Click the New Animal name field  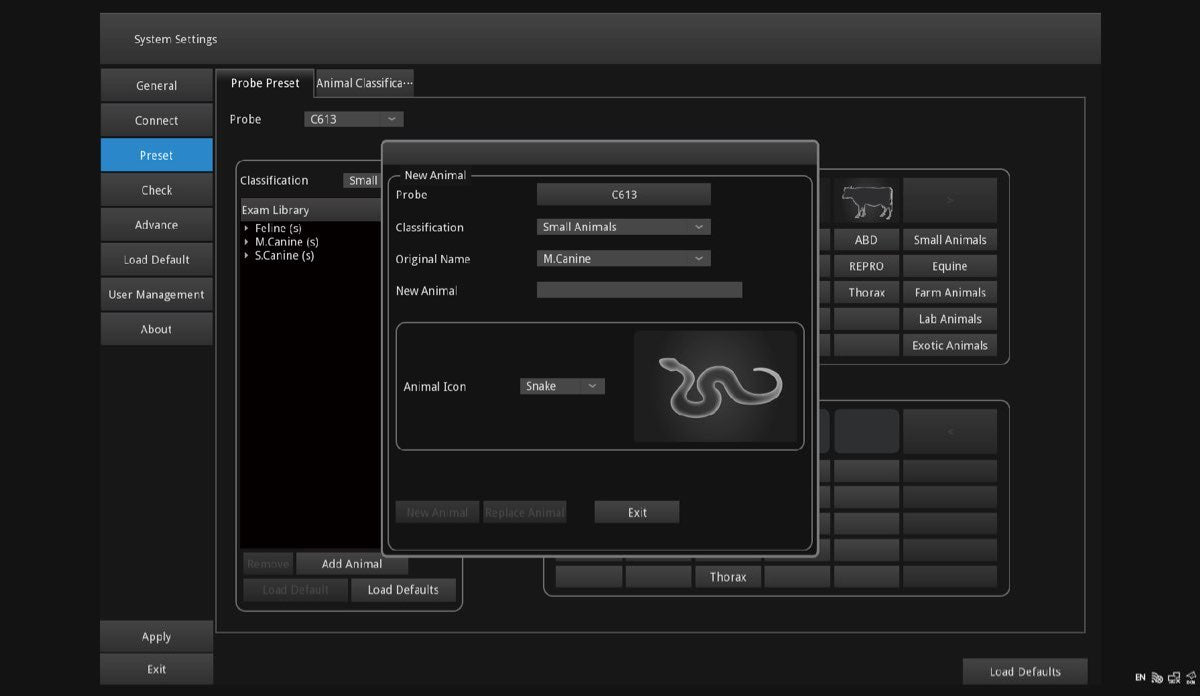(639, 291)
